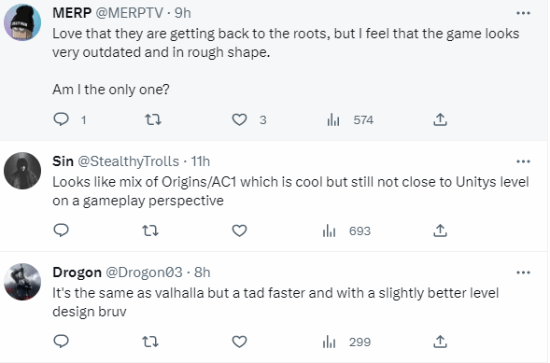Open MERP's profile avatar
This screenshot has height=363, width=550.
pos(22,22)
